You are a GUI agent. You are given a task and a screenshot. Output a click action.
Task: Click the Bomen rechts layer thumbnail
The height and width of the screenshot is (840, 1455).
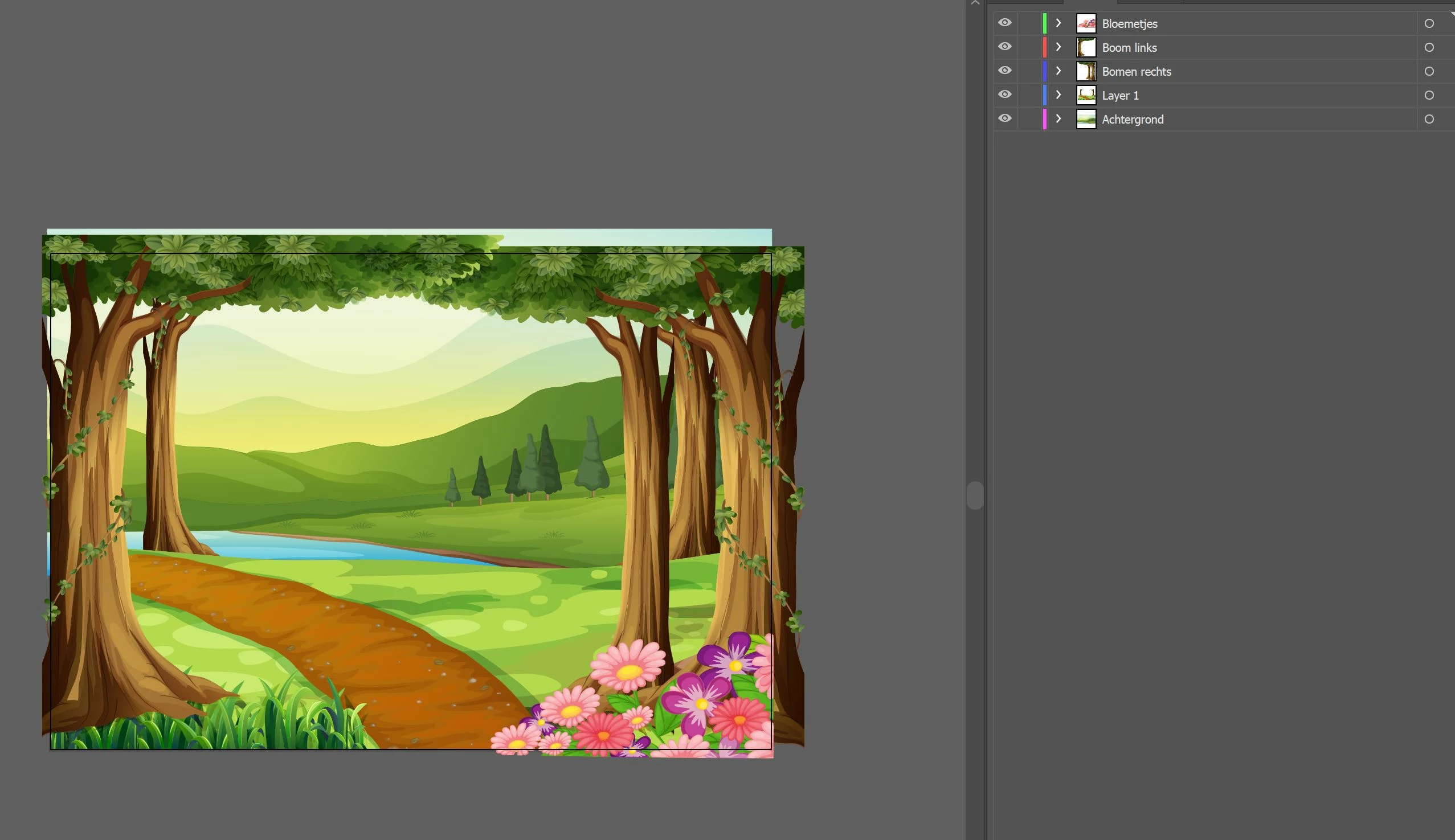tap(1086, 72)
